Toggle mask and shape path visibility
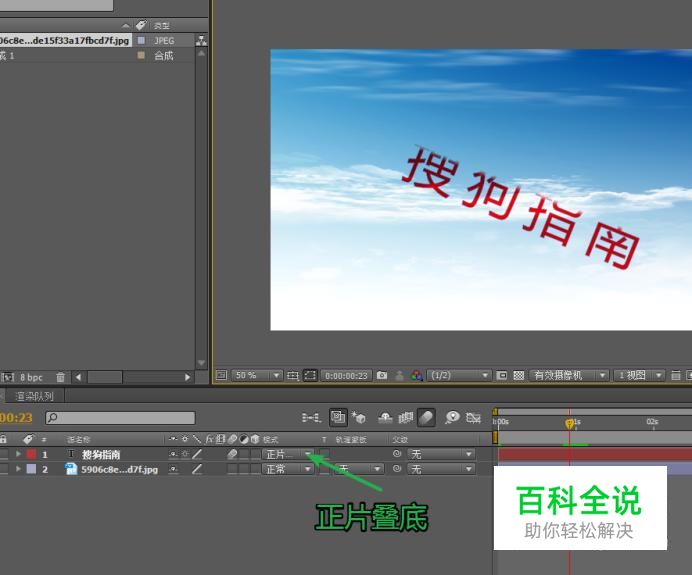This screenshot has height=575, width=692. (310, 376)
